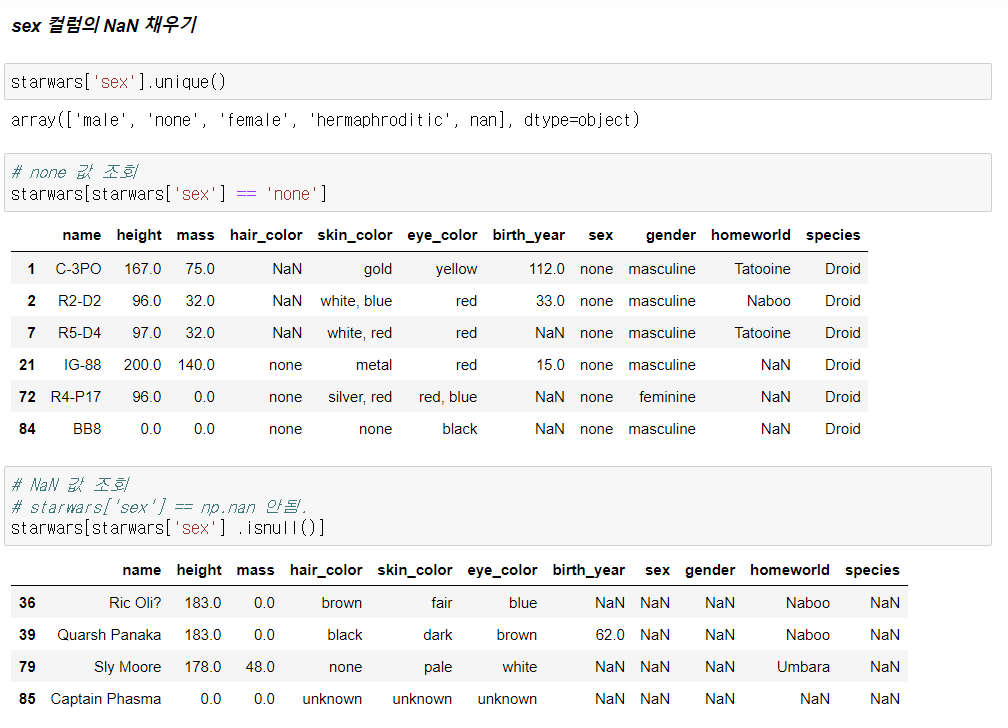Click 'yellow' eye color cell
This screenshot has width=1008, height=728.
(456, 269)
